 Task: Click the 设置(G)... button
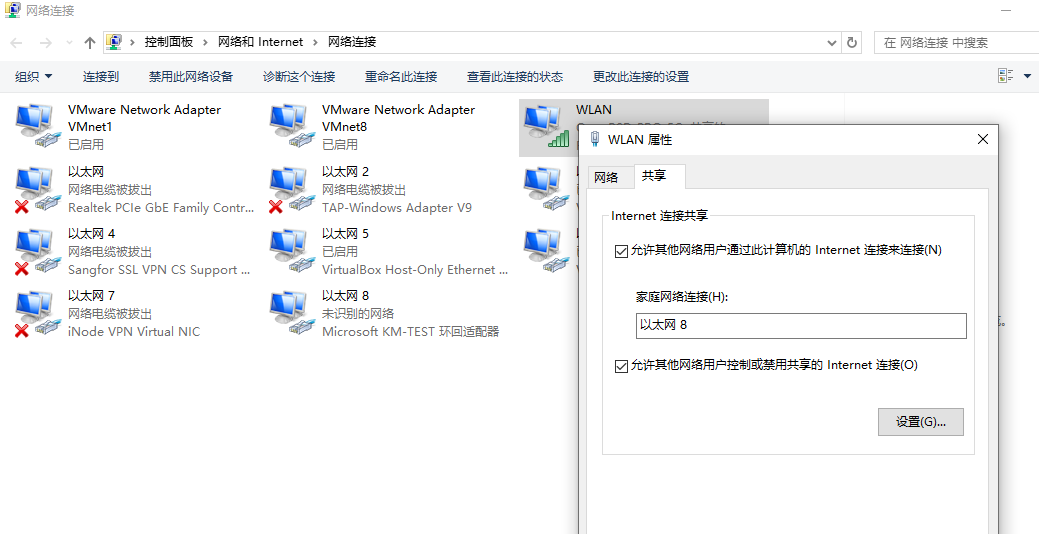[920, 422]
